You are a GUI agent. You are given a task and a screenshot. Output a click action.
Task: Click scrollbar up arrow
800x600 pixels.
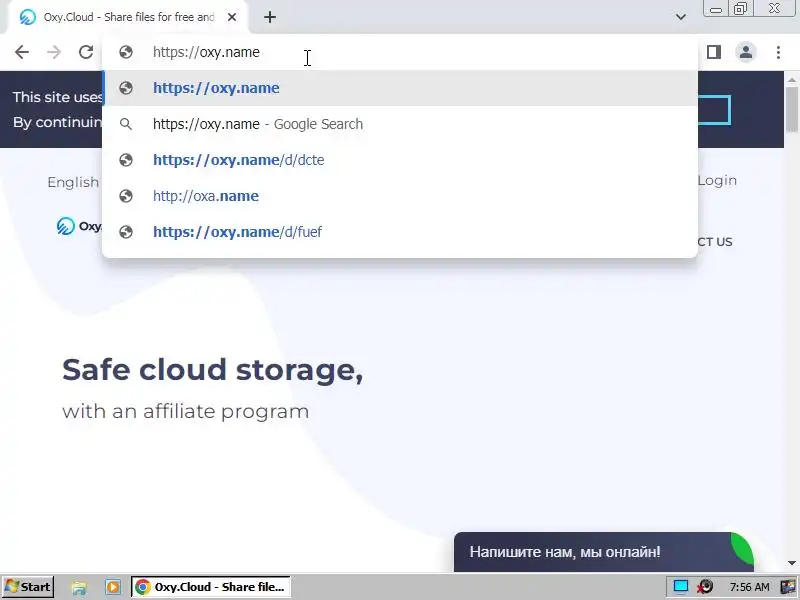point(792,80)
